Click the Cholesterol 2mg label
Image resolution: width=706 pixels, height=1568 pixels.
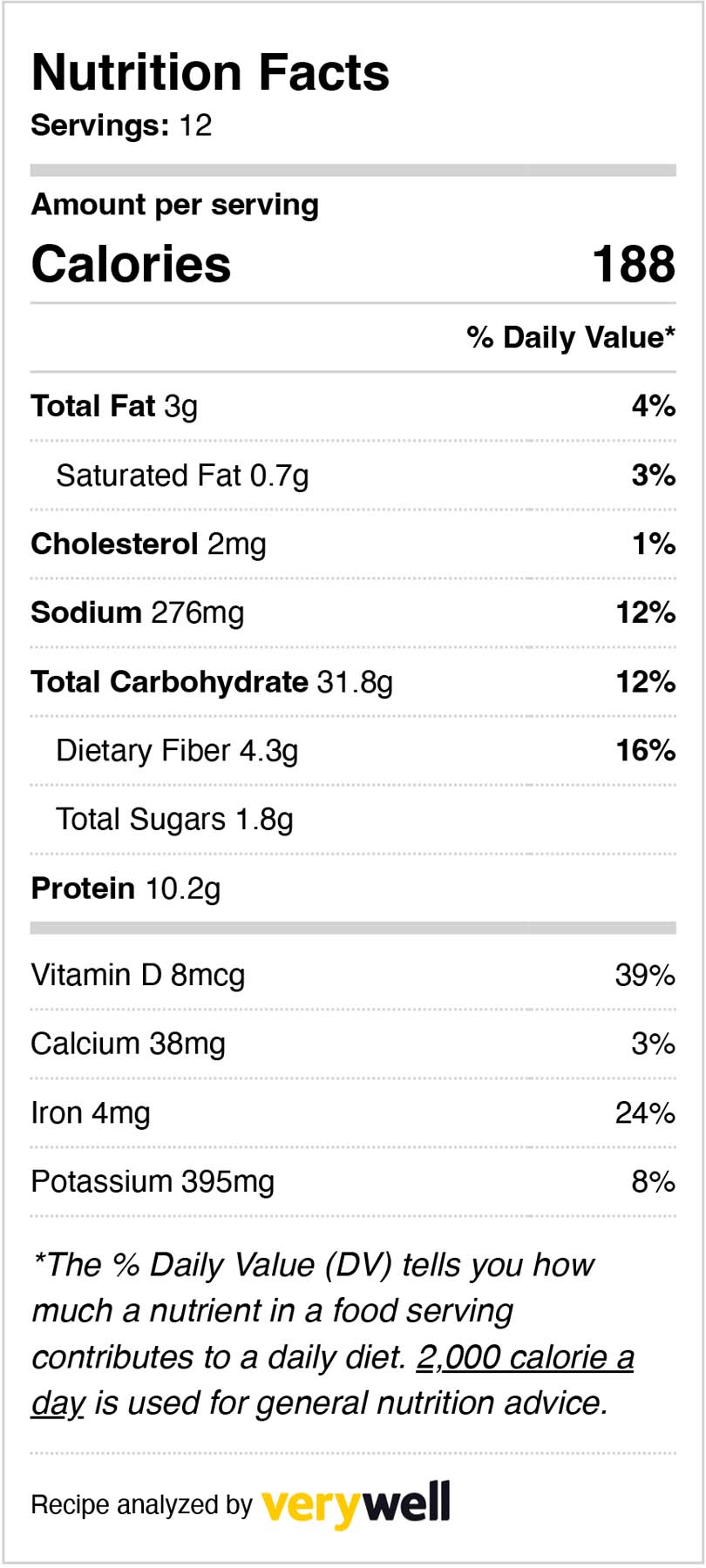(x=148, y=544)
